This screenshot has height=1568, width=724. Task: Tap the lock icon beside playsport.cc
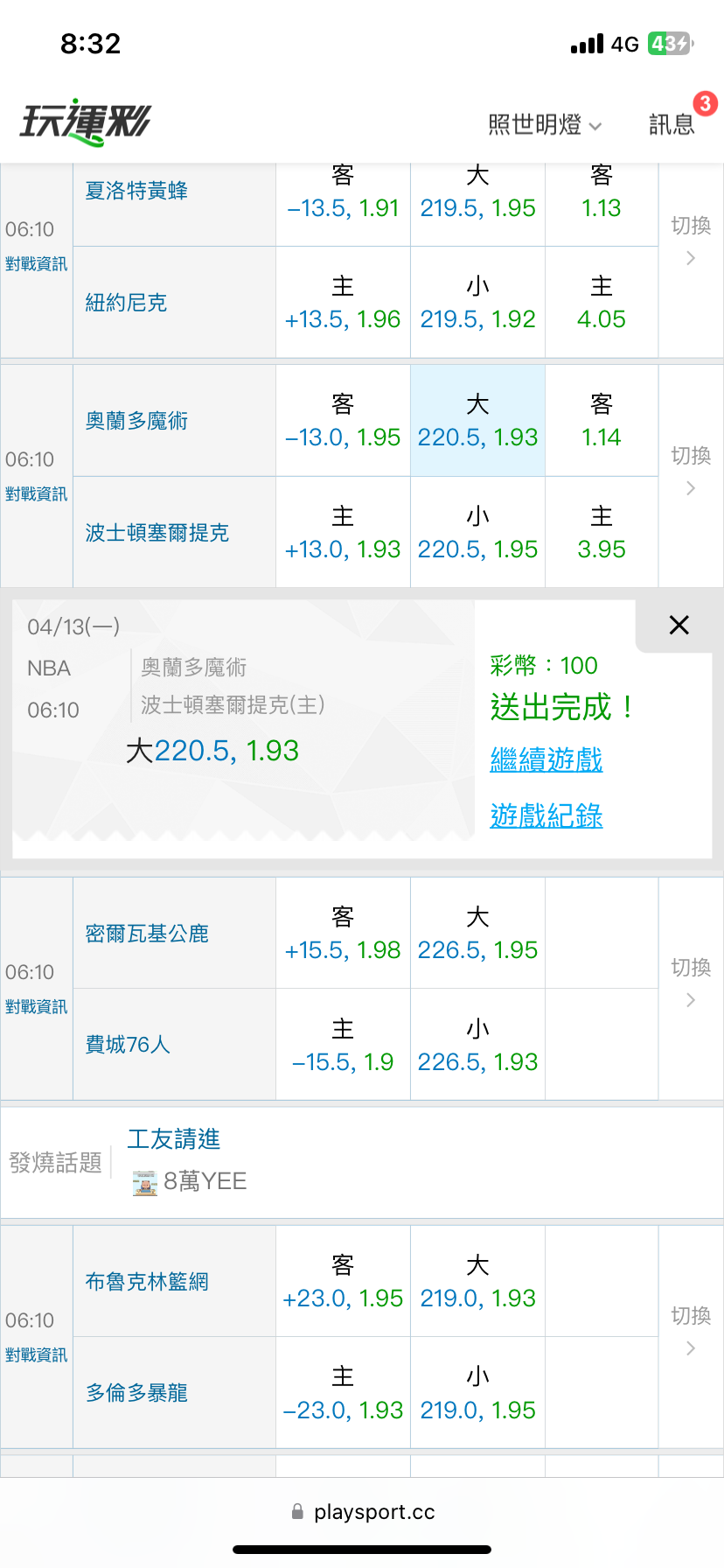tap(297, 1511)
